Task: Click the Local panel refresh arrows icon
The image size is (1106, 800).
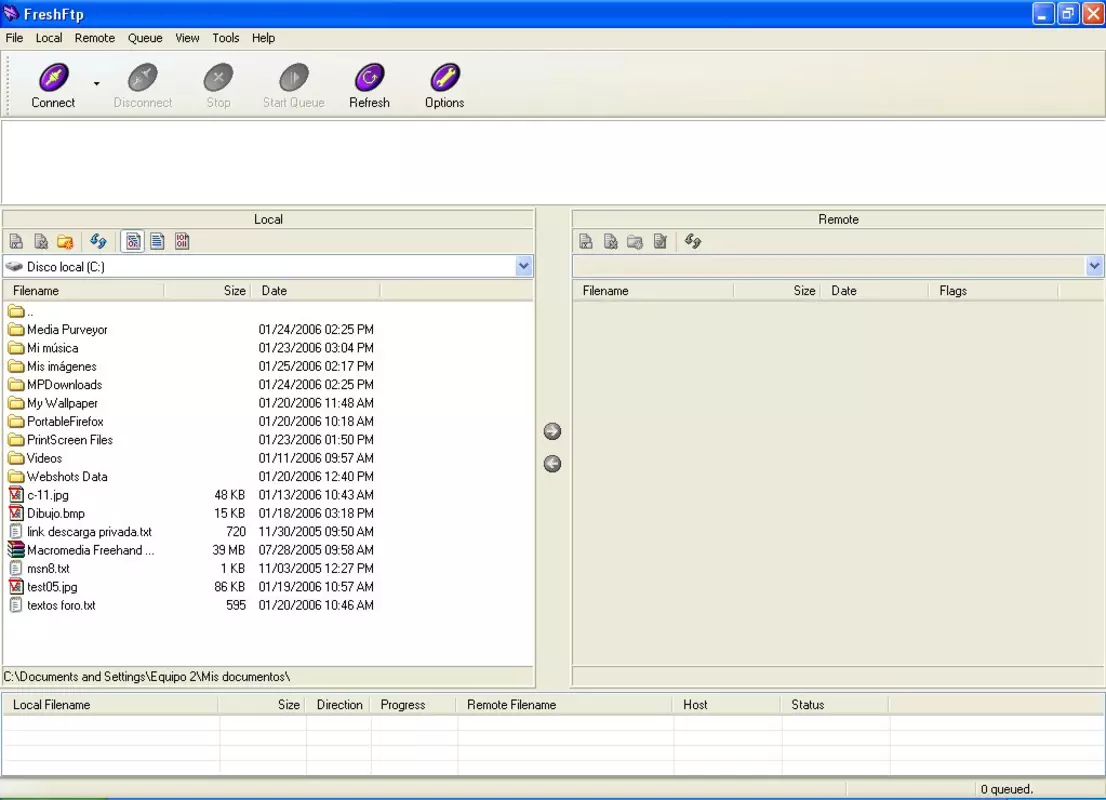Action: pyautogui.click(x=98, y=242)
